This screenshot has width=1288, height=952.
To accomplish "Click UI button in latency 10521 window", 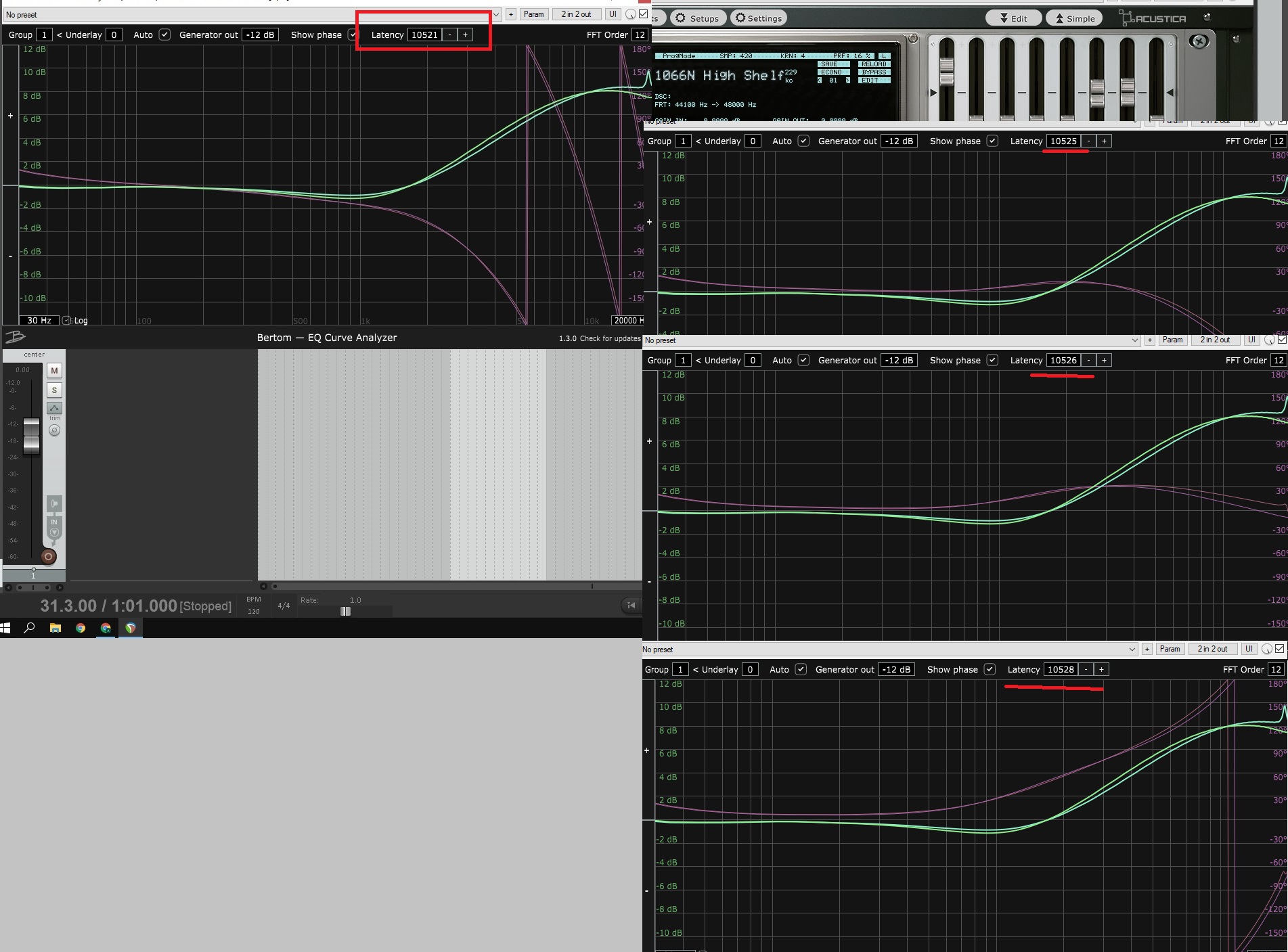I will [613, 14].
